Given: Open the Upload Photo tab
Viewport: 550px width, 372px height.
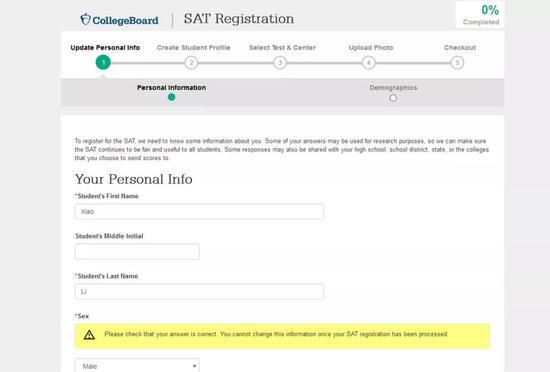Looking at the screenshot, I should tap(371, 48).
